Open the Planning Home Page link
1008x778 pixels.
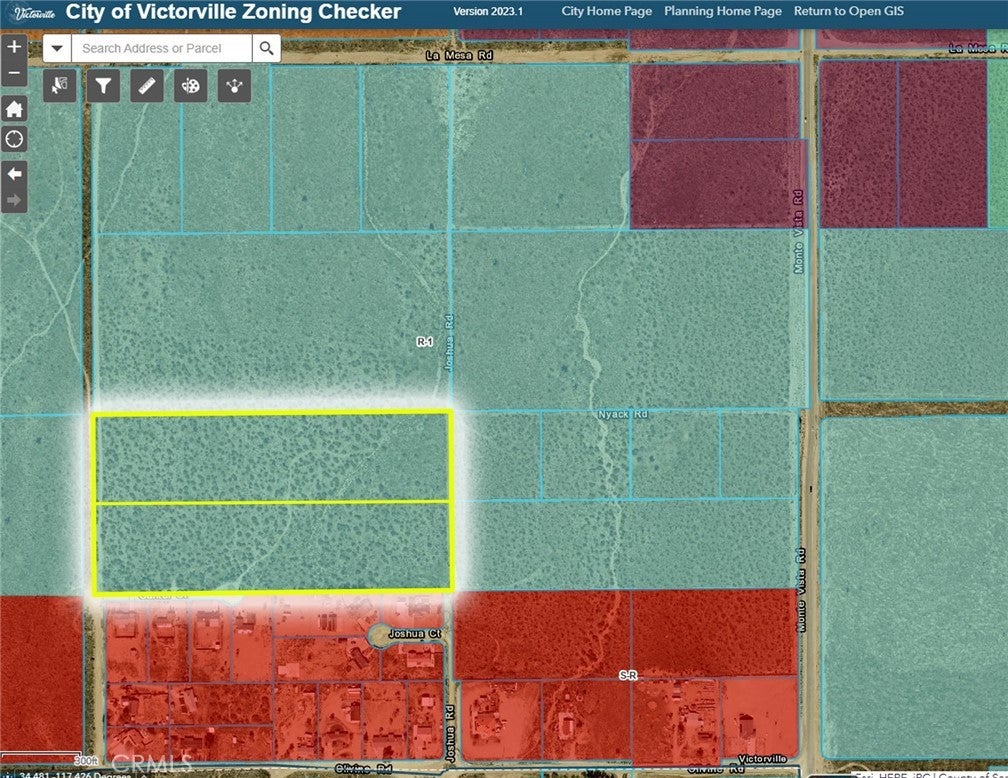(722, 12)
